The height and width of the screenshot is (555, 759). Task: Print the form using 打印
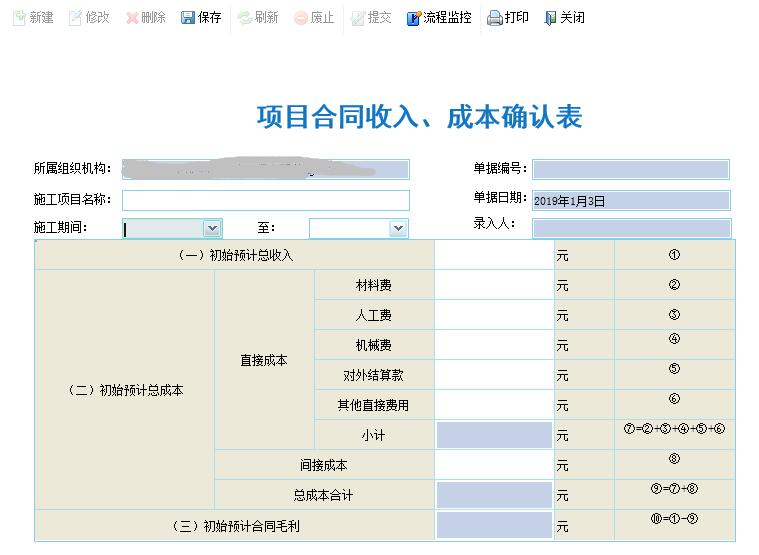tap(495, 18)
